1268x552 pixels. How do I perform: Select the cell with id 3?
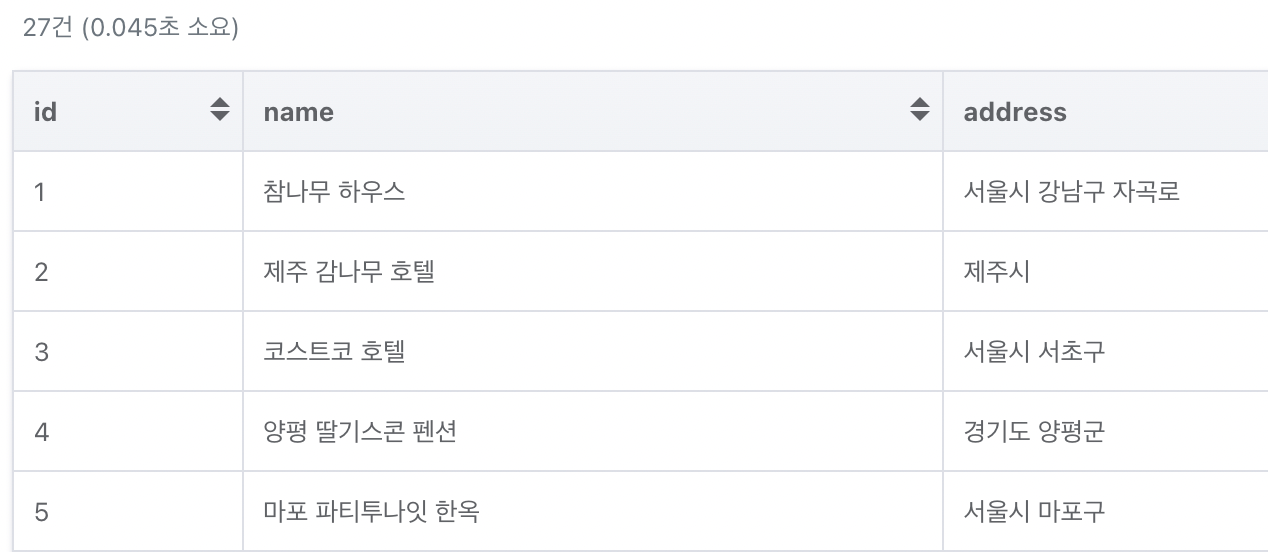pos(128,351)
